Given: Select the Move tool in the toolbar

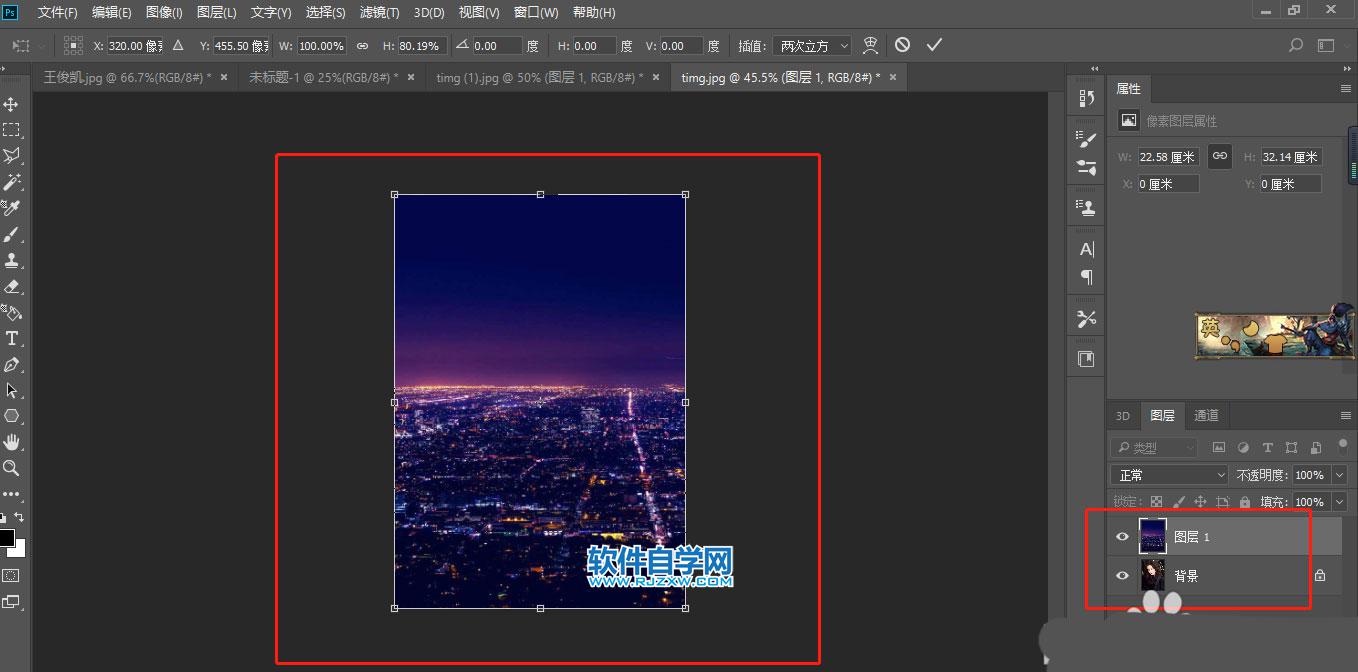Looking at the screenshot, I should click(x=12, y=104).
